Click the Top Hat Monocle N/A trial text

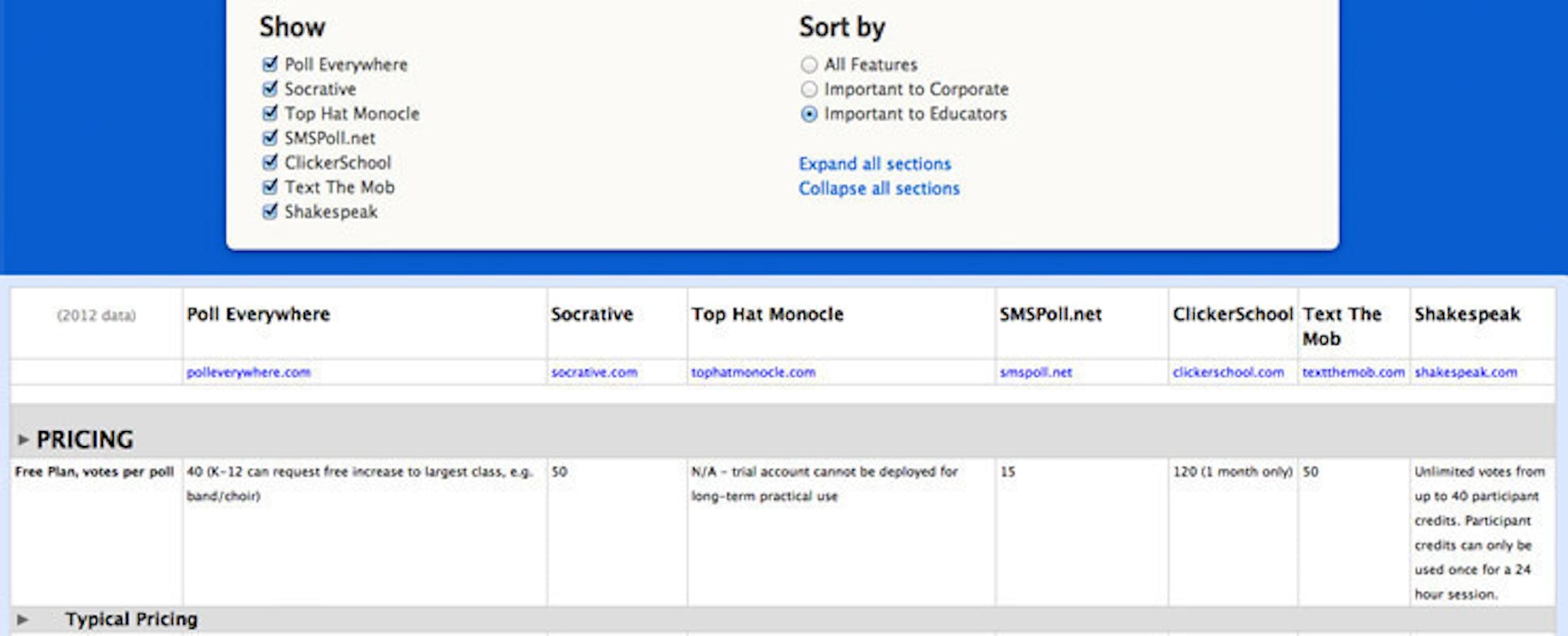coord(824,484)
